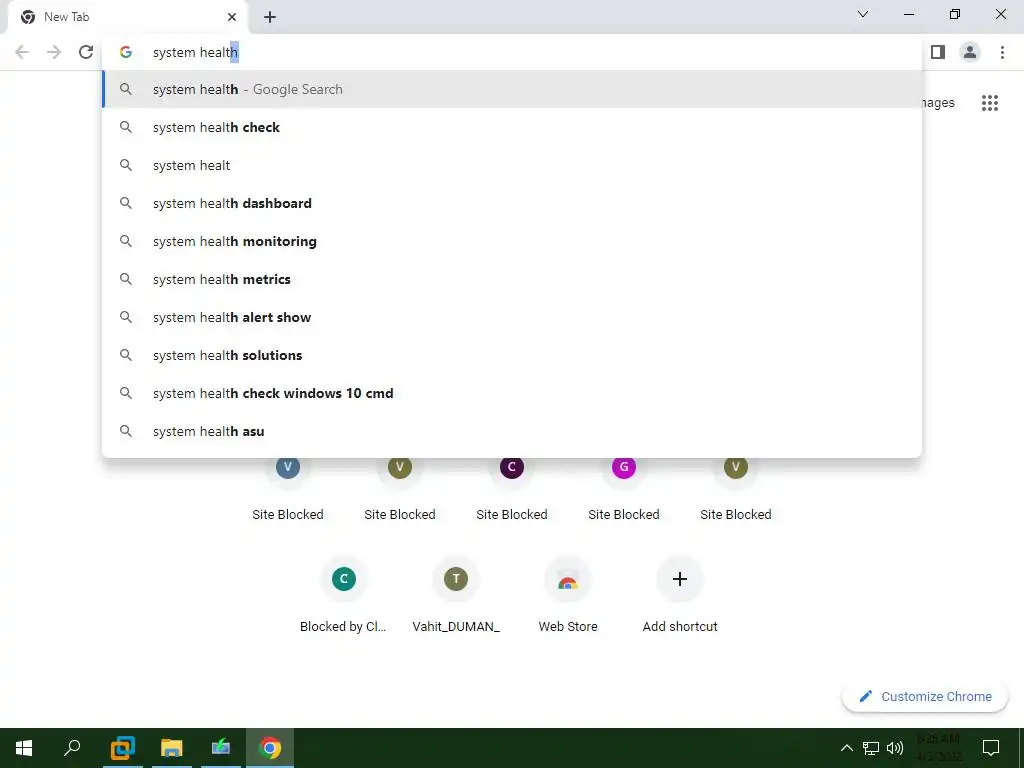Pick "system health check windows 10 cmd" suggestion

click(512, 393)
